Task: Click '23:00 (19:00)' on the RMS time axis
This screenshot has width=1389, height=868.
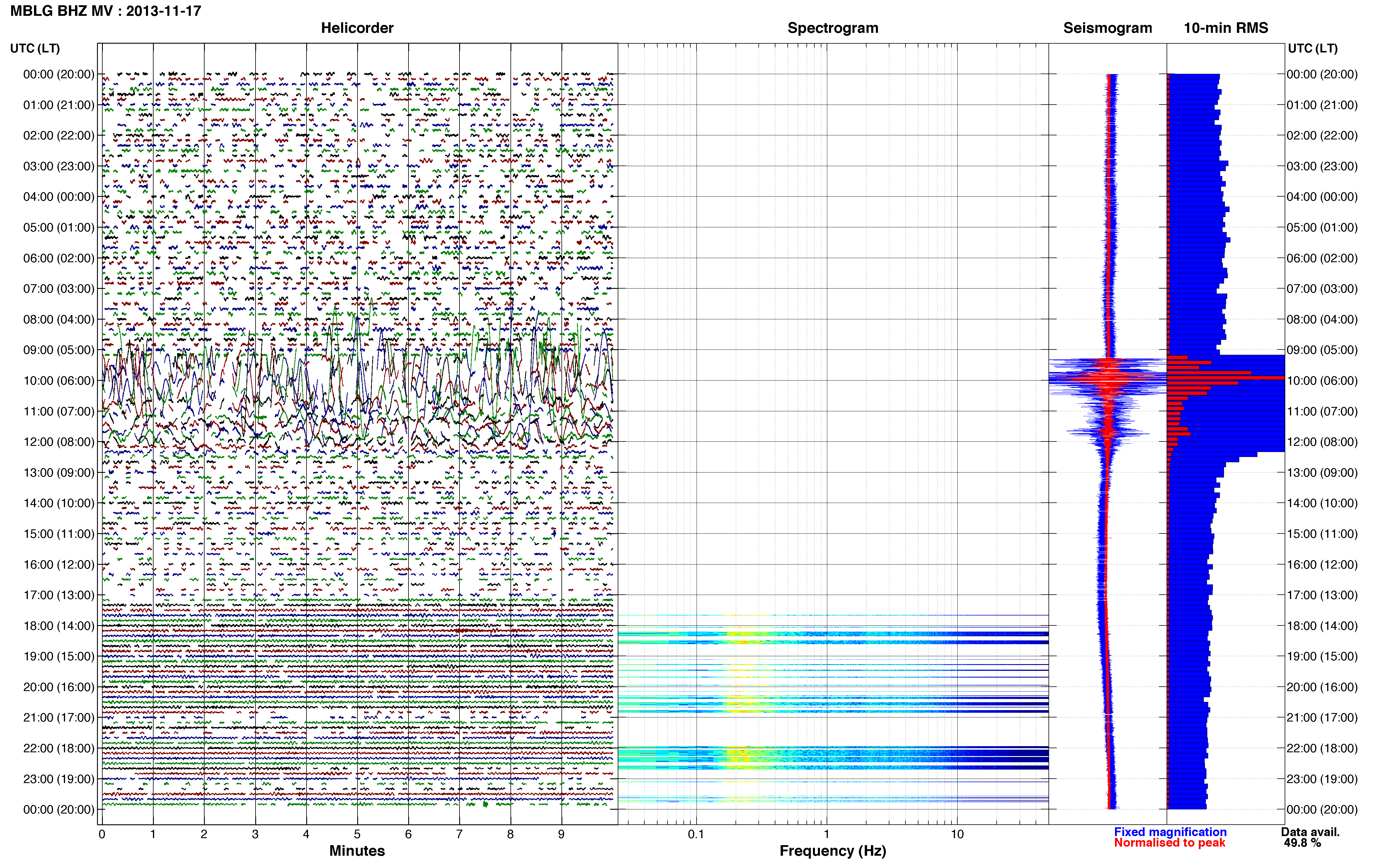Action: click(1322, 779)
